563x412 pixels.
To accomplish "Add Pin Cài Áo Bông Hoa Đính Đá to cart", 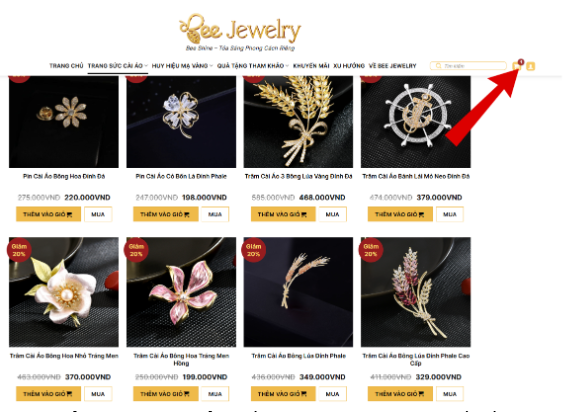I will [48, 214].
